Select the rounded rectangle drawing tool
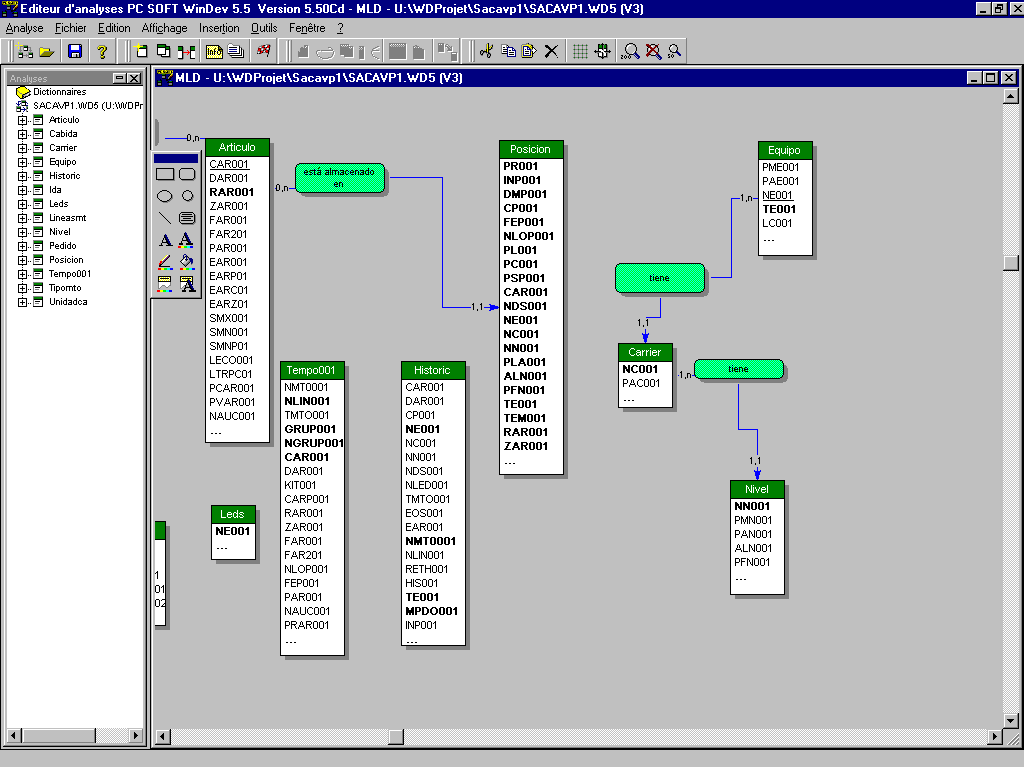The image size is (1024, 768). click(187, 174)
